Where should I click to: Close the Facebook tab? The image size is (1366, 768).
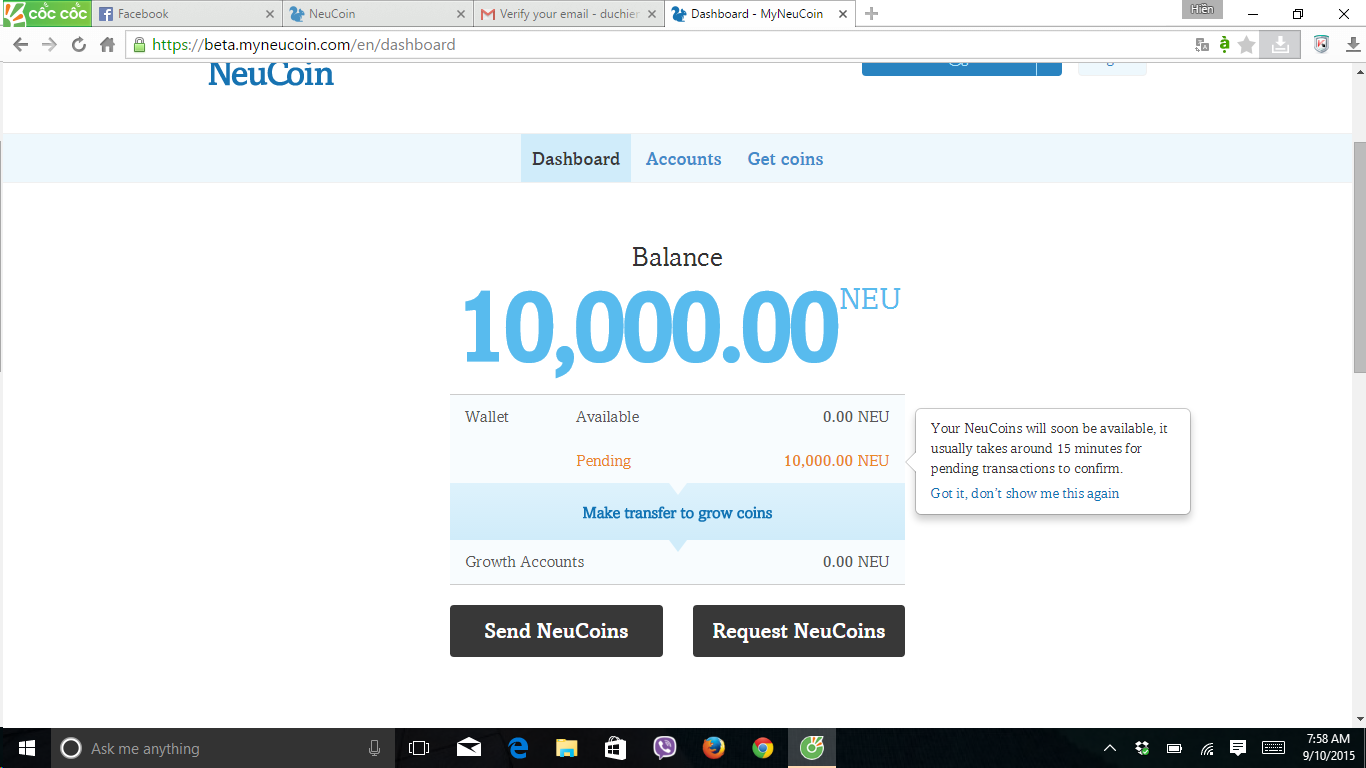coord(270,14)
